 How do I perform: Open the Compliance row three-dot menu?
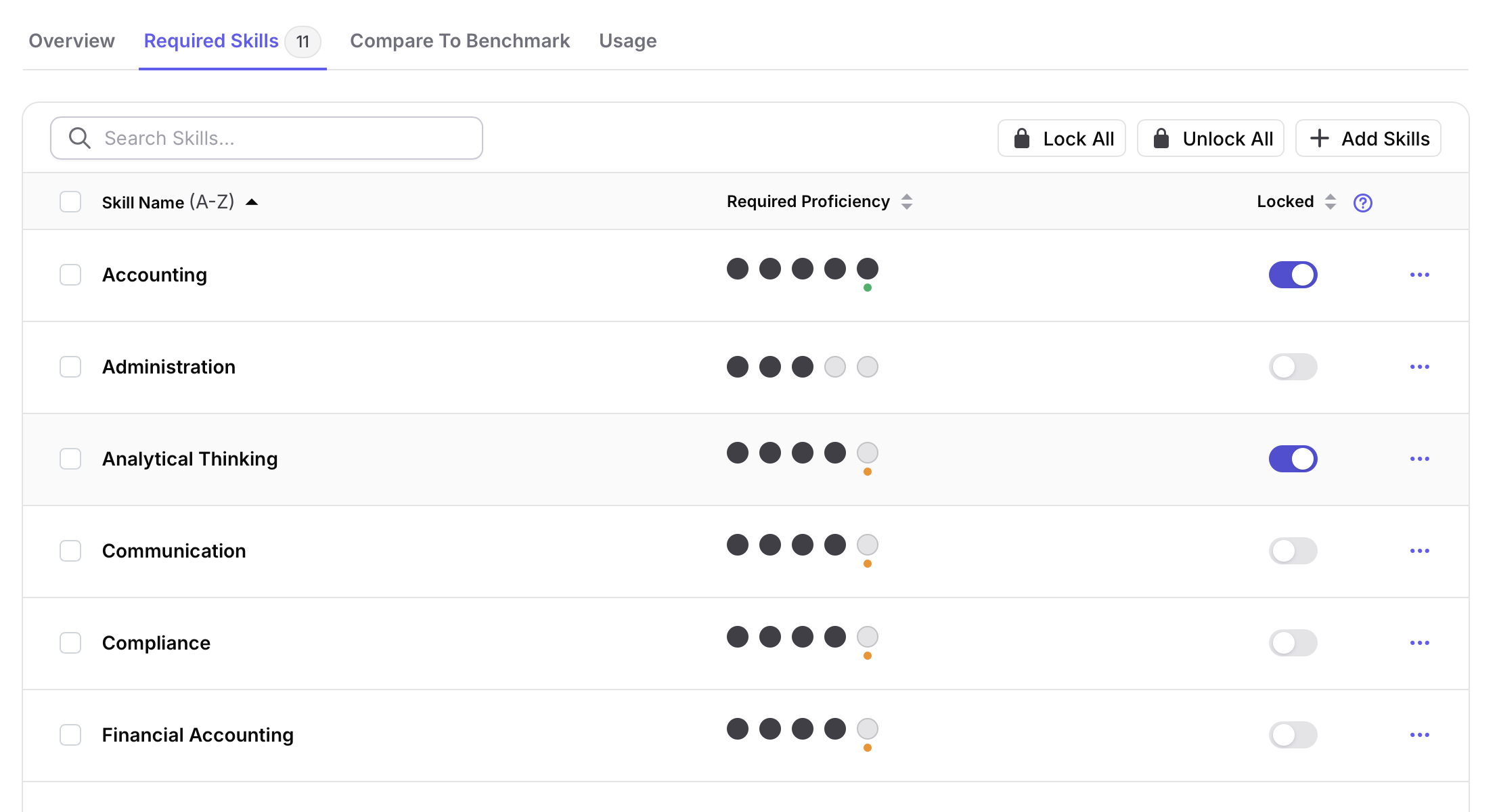(x=1419, y=643)
